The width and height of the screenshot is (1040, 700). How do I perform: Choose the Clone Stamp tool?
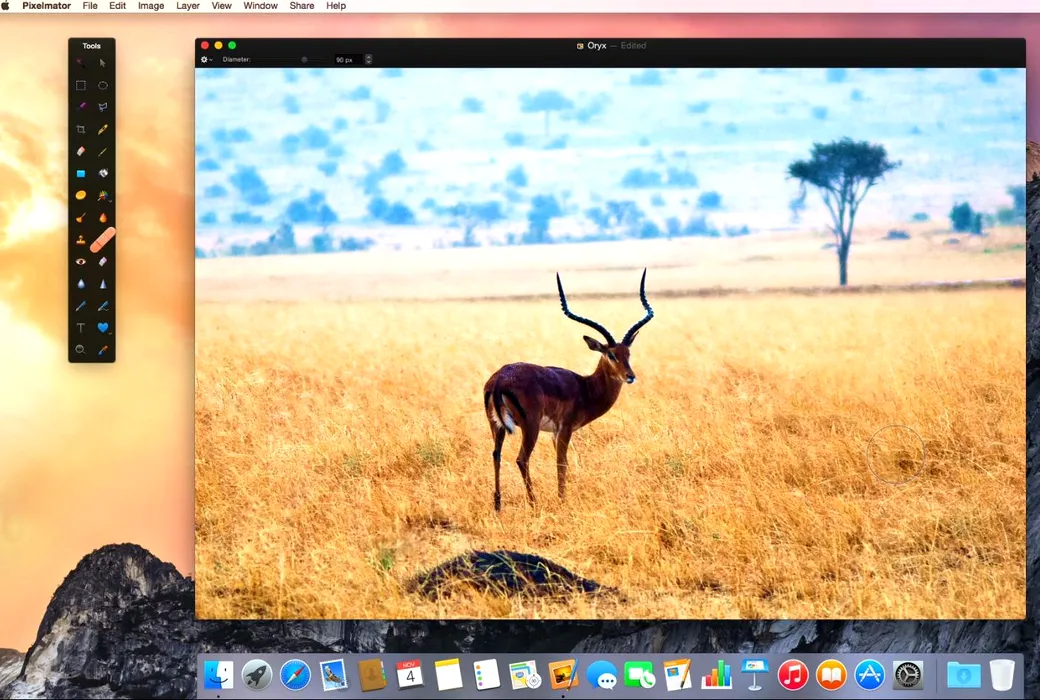pyautogui.click(x=81, y=240)
